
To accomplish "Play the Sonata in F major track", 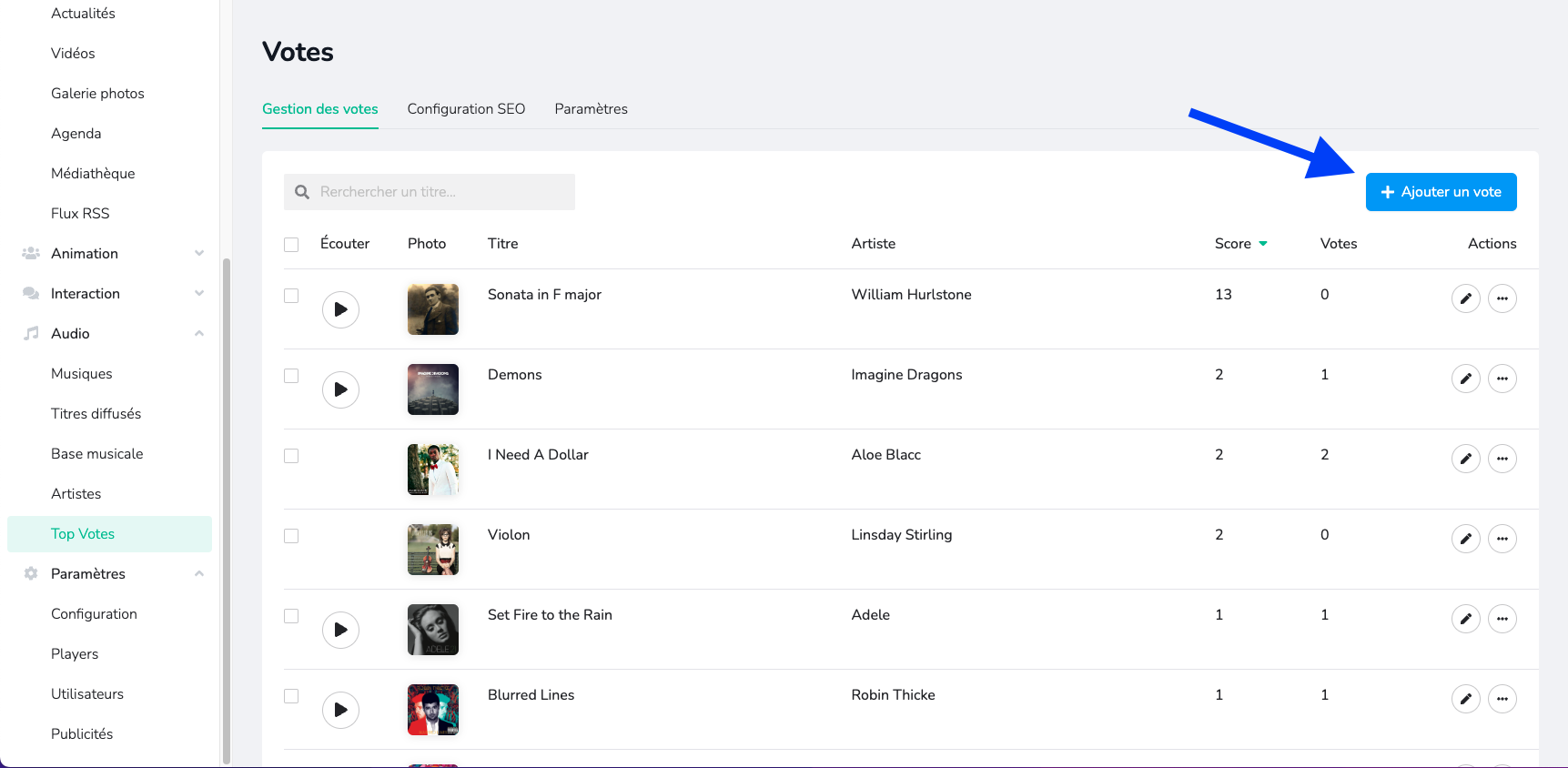I will (340, 309).
